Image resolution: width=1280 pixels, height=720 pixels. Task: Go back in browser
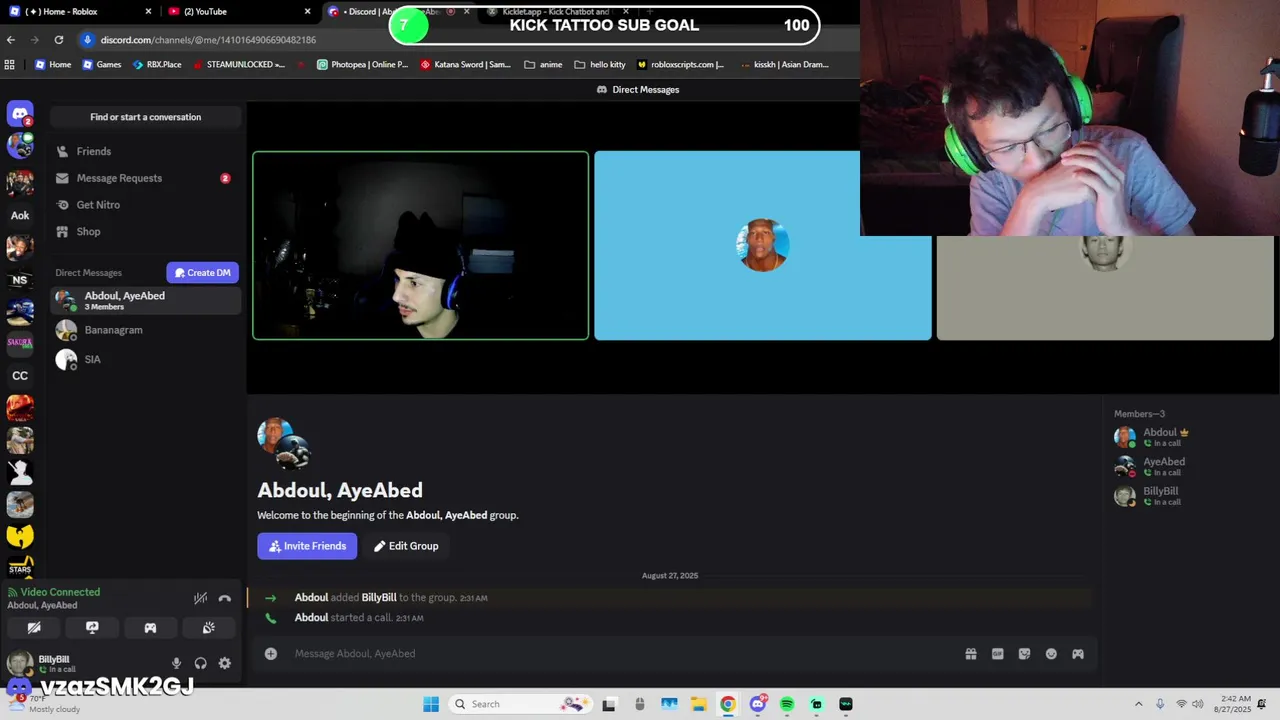pos(11,40)
